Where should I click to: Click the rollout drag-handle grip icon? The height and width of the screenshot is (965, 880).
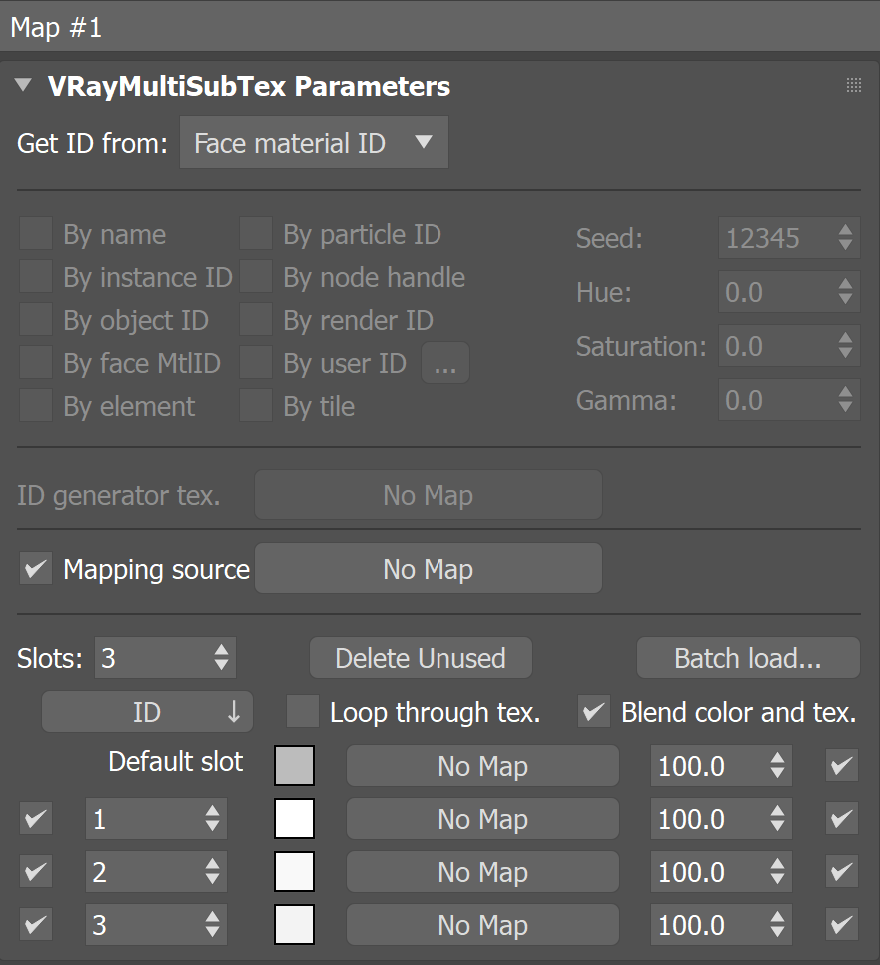(x=854, y=86)
